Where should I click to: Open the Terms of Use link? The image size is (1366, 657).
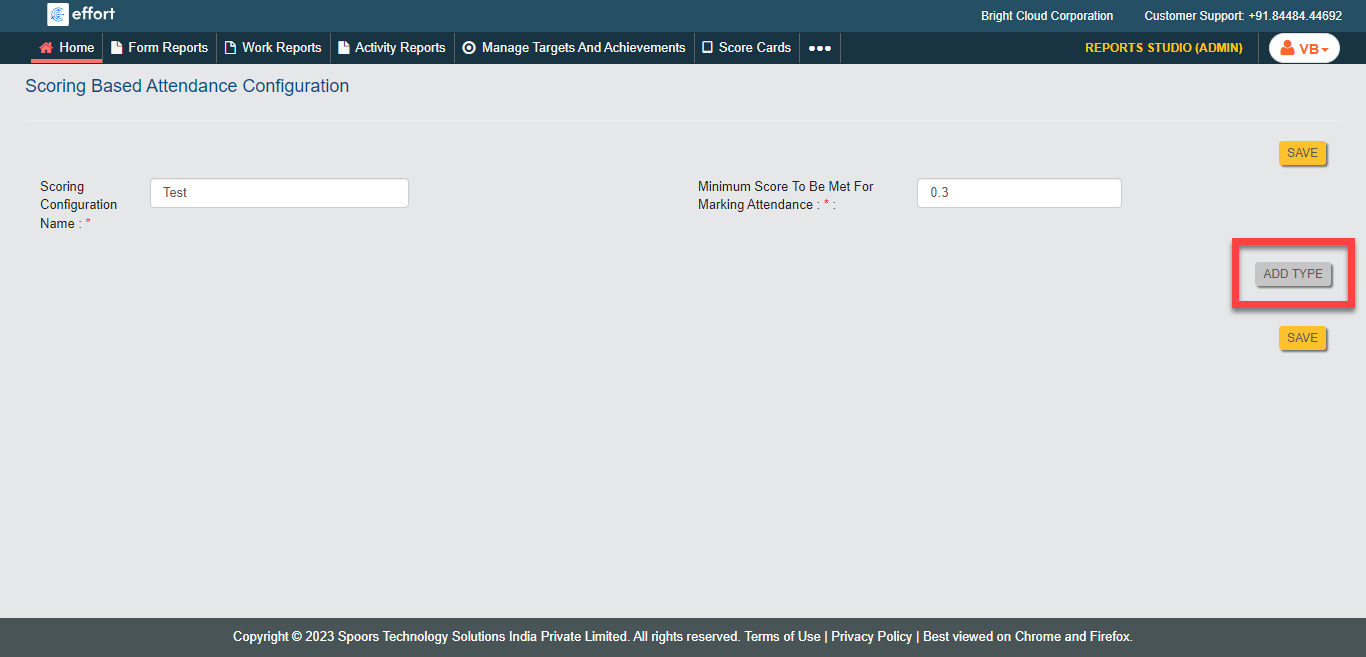(782, 637)
